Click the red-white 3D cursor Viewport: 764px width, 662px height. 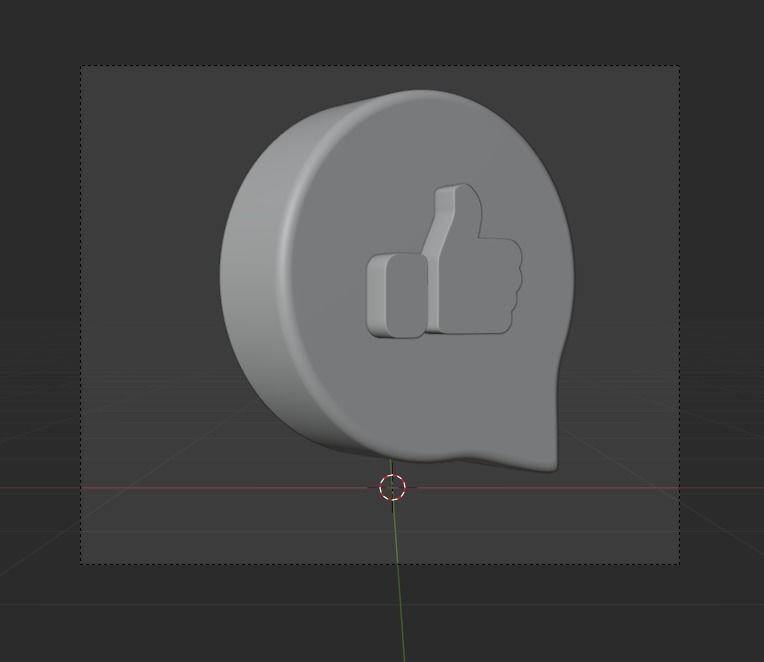pyautogui.click(x=392, y=487)
